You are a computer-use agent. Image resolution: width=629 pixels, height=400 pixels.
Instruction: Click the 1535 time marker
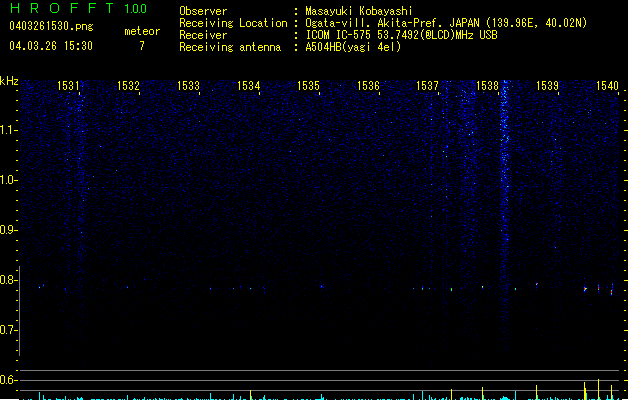pyautogui.click(x=308, y=86)
